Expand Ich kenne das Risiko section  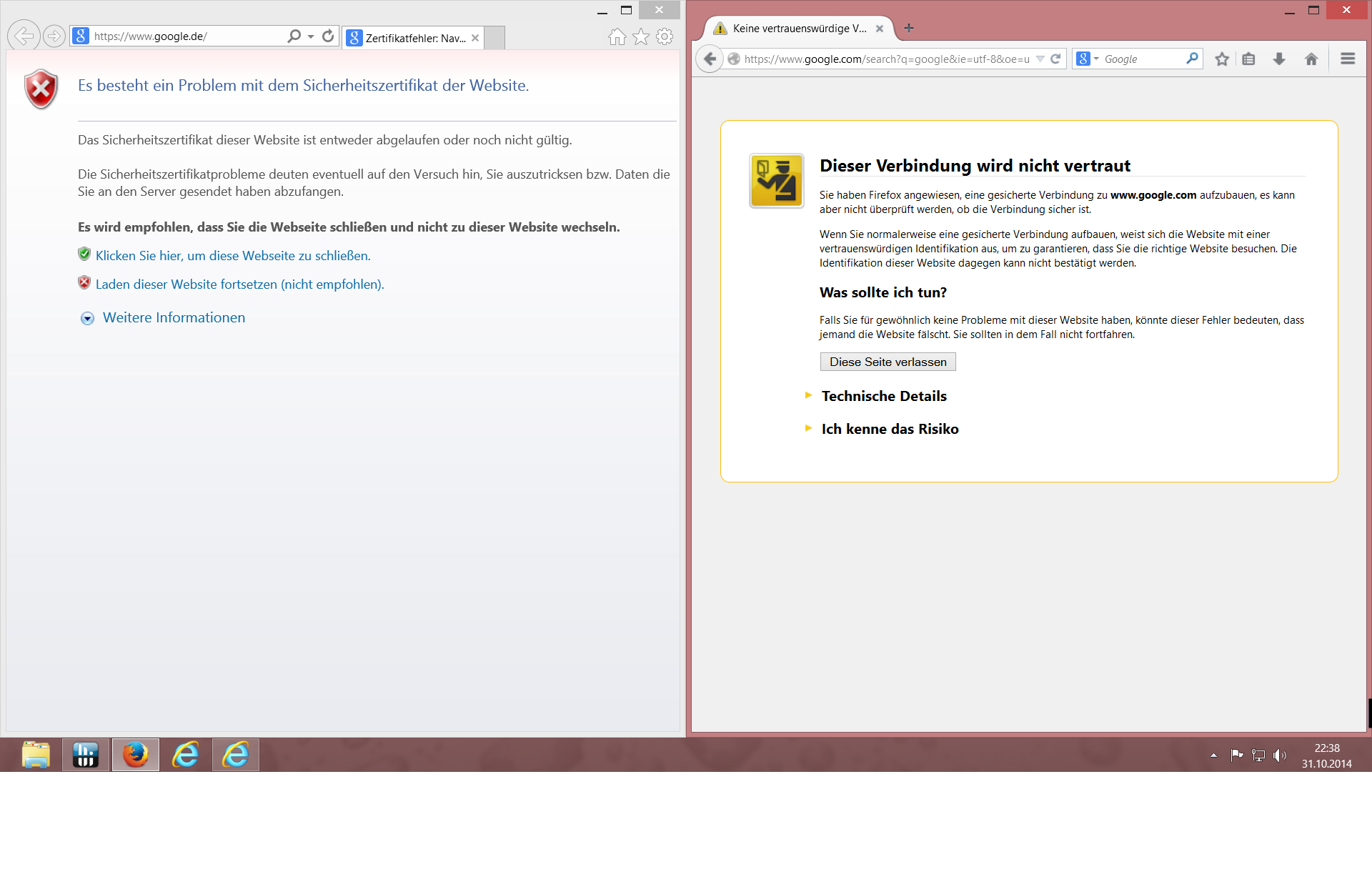[890, 429]
